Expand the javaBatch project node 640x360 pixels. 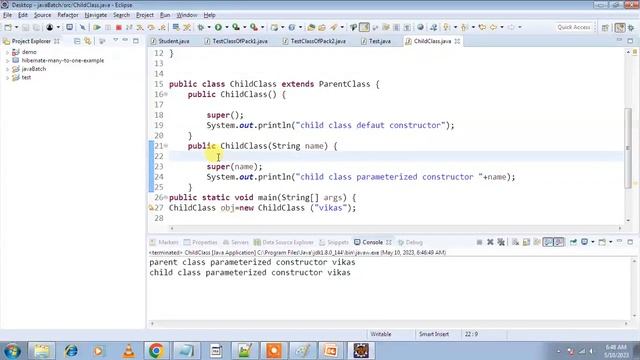pyautogui.click(x=7, y=69)
